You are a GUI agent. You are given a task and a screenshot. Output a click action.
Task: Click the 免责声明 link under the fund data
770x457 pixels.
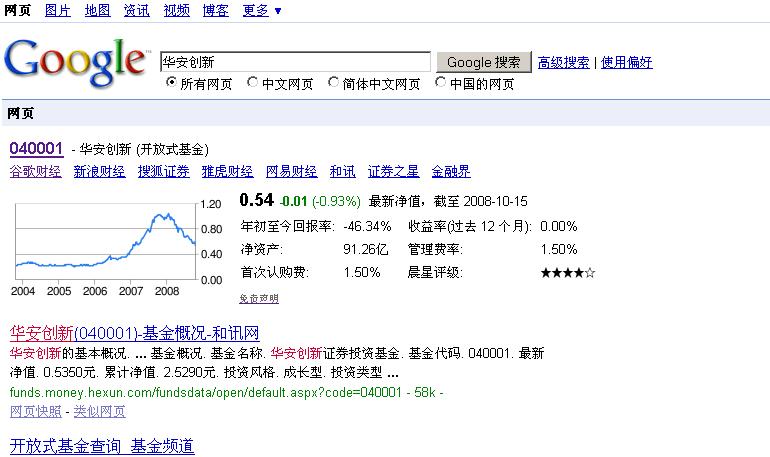[259, 298]
